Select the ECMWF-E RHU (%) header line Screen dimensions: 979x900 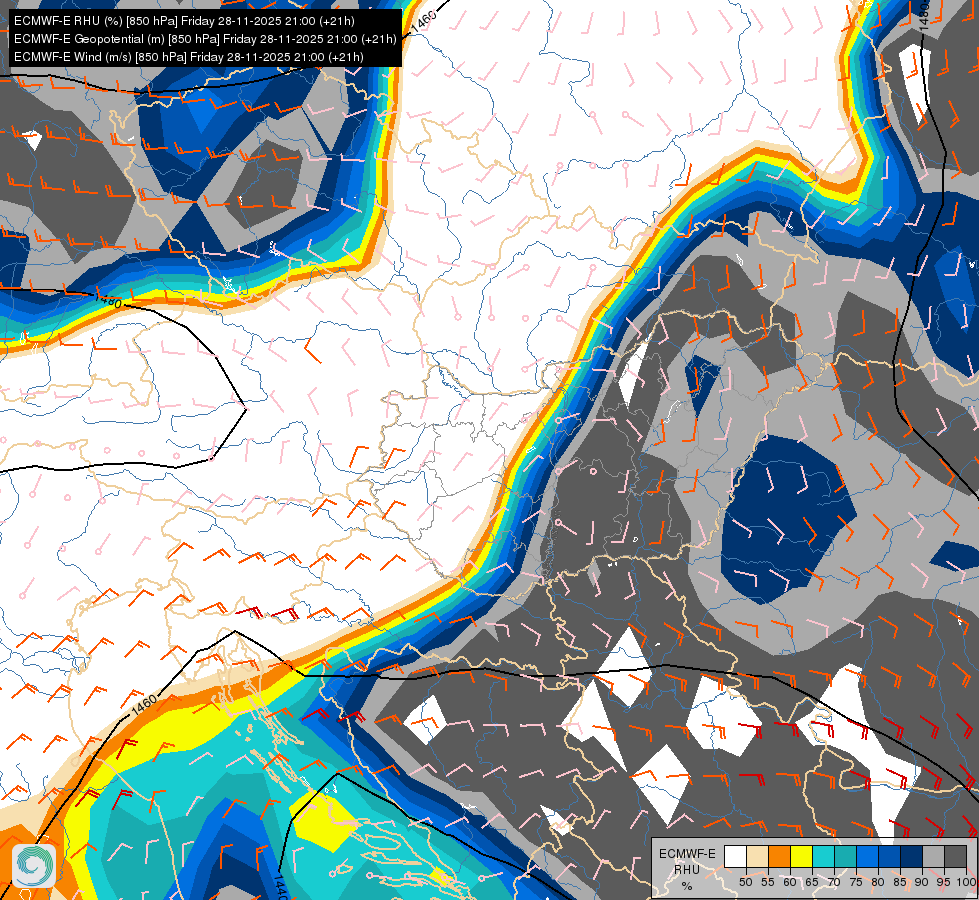point(184,21)
